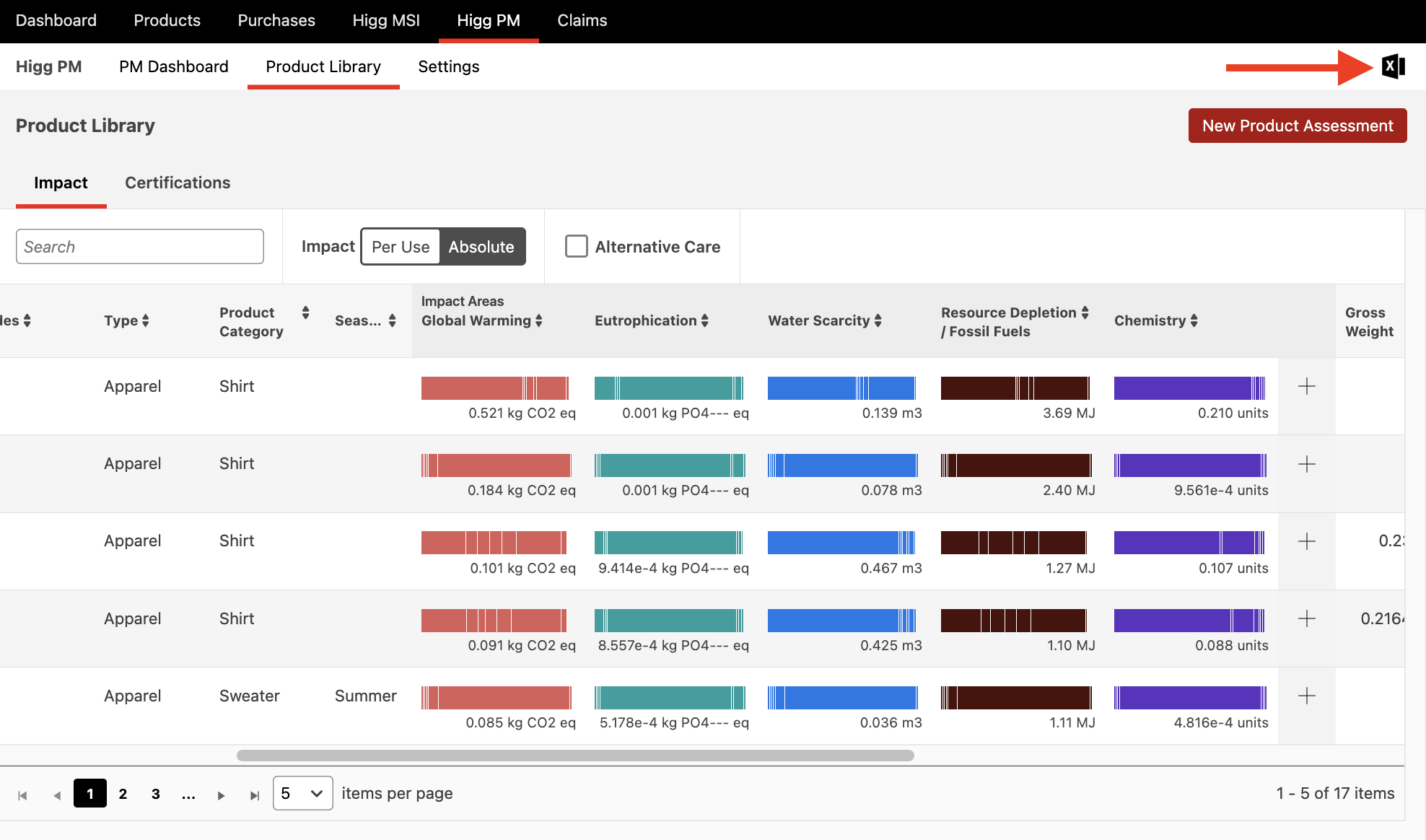
Task: Click the 9.414e-4 kg PO4--- eq value
Action: [x=673, y=568]
